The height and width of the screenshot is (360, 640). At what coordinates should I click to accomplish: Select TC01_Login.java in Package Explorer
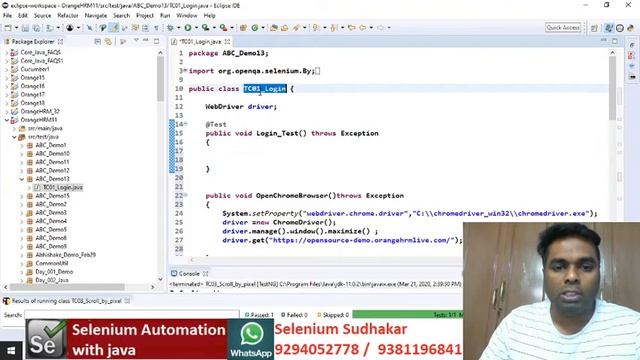coord(63,187)
